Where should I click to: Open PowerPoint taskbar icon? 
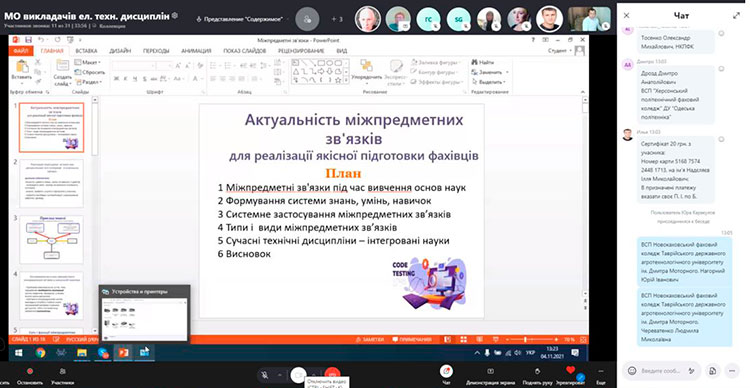pos(123,353)
